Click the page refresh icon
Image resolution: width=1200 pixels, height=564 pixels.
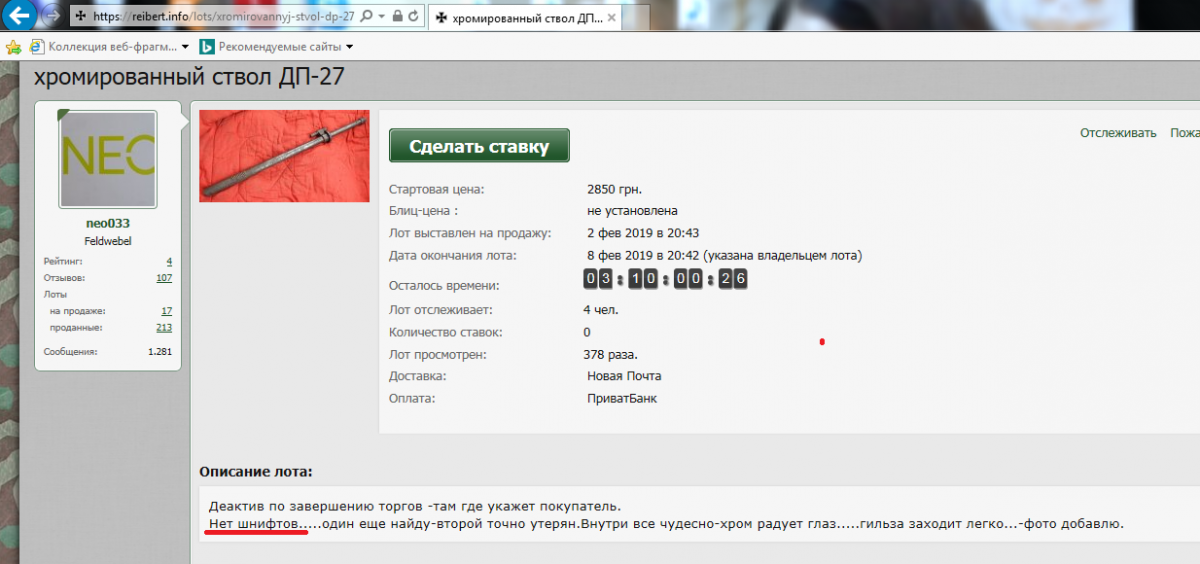tap(414, 16)
